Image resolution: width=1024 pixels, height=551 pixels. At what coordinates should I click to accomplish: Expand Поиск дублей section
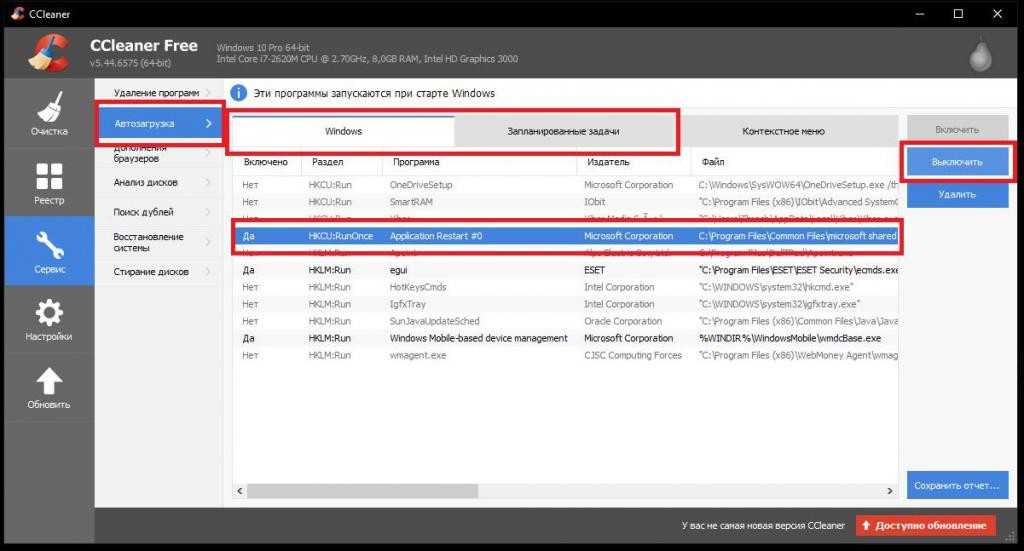pos(158,212)
